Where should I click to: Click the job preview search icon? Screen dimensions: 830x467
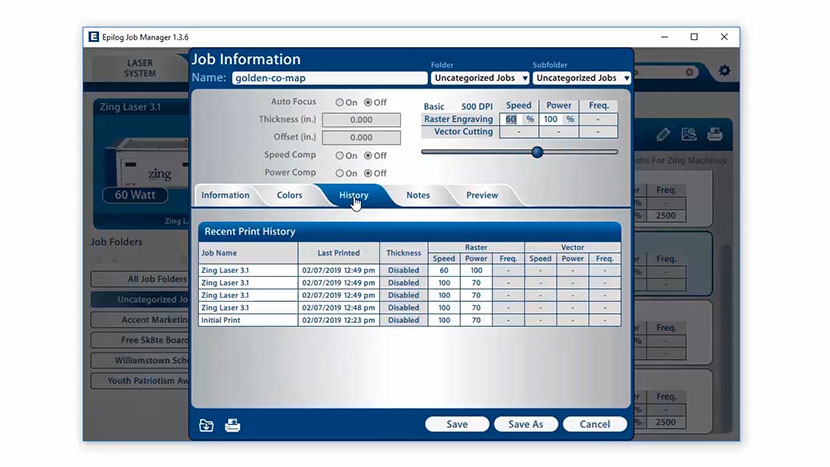[x=689, y=134]
